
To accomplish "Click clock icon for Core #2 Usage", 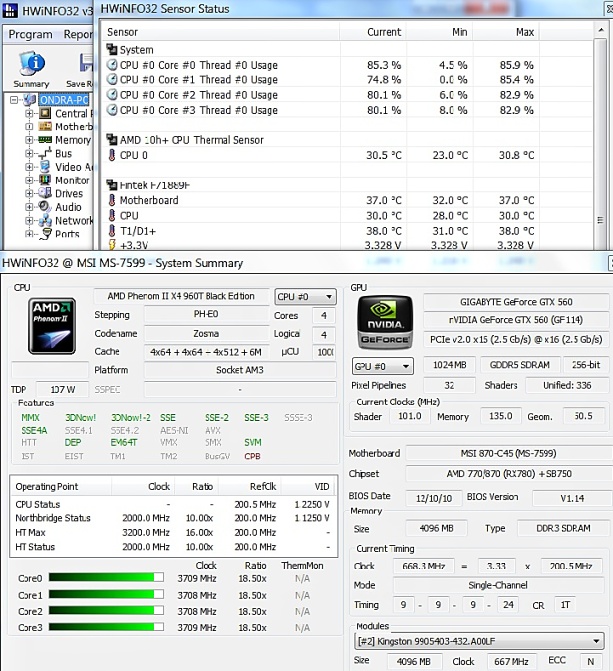I will (x=112, y=95).
